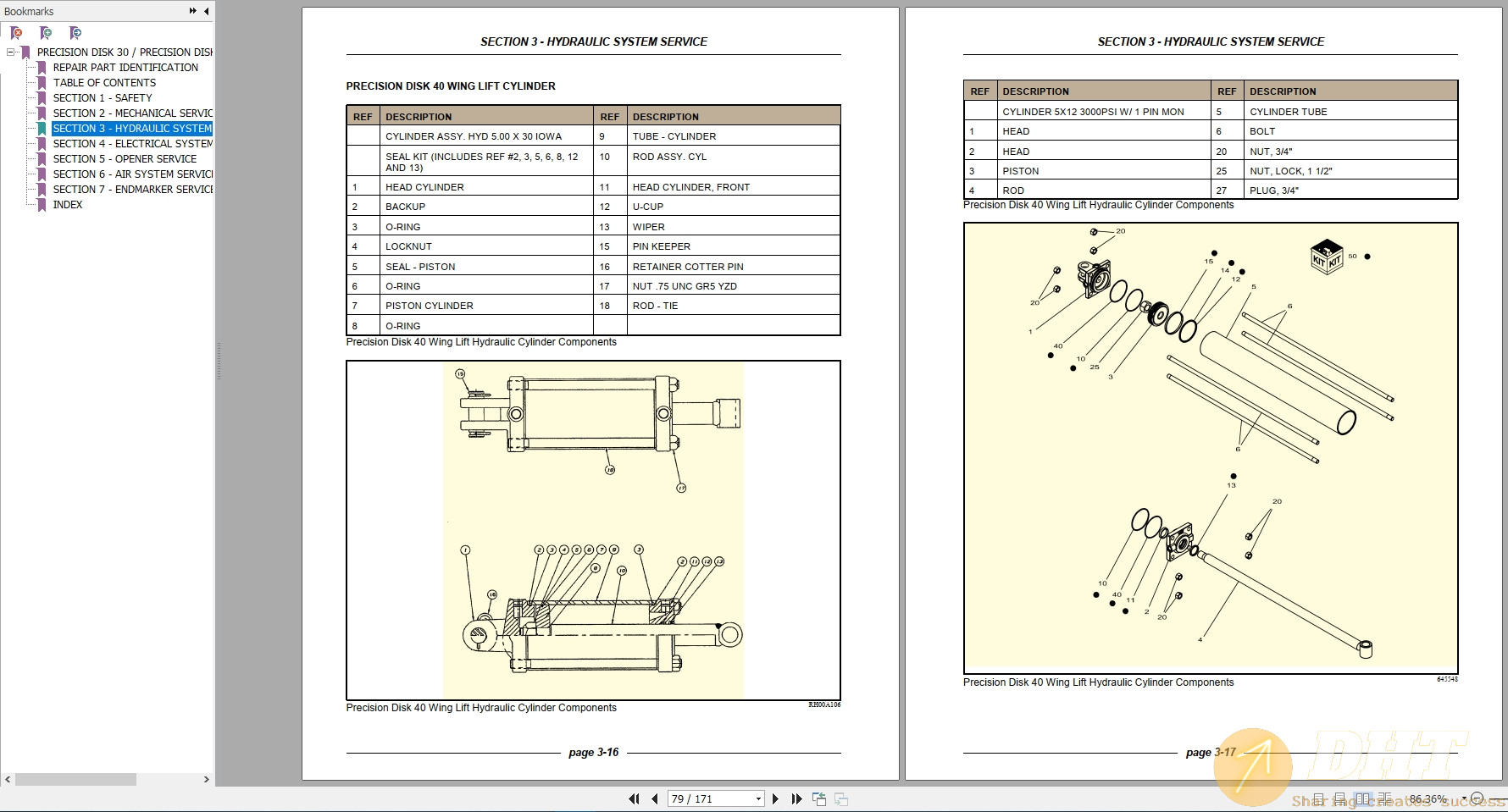Open the page number dropdown arrow
1508x812 pixels.
pos(758,798)
